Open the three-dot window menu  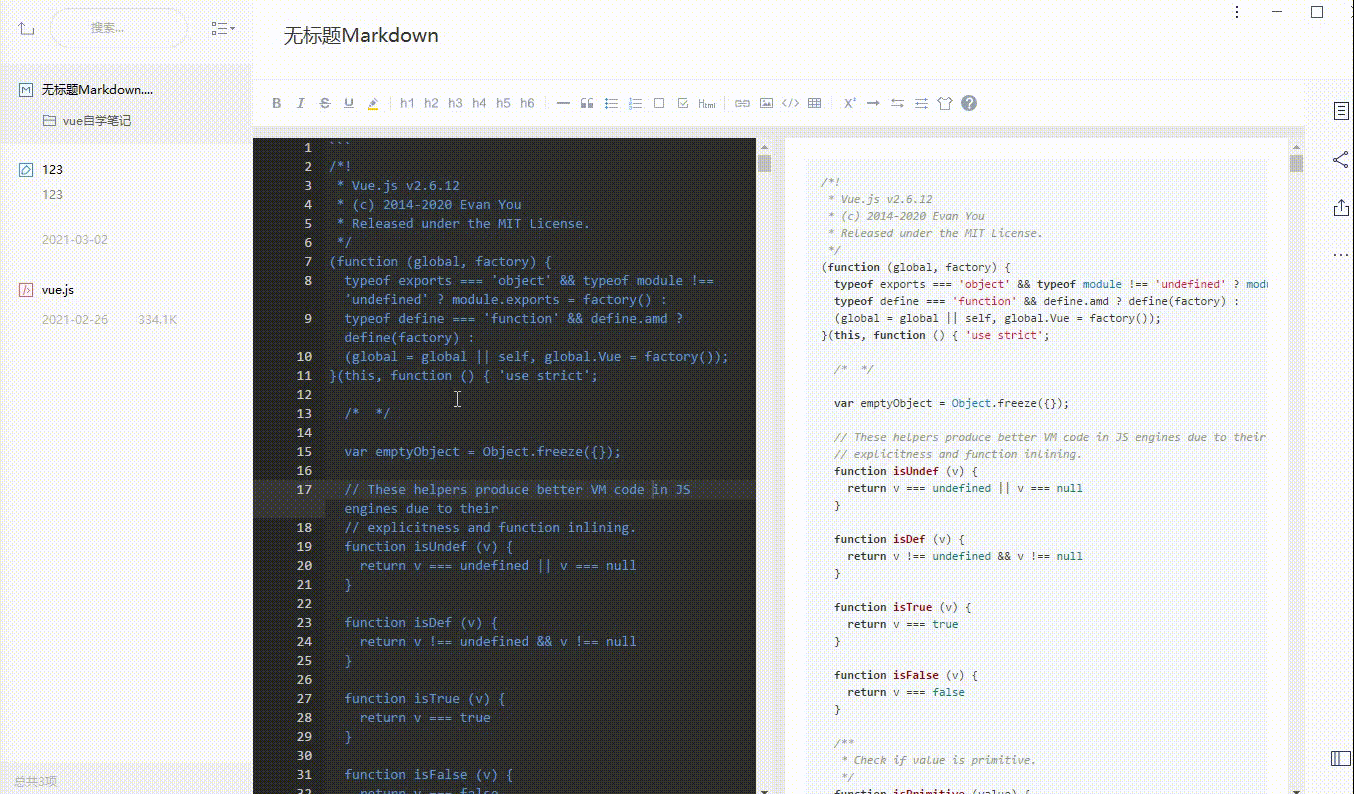[1237, 12]
